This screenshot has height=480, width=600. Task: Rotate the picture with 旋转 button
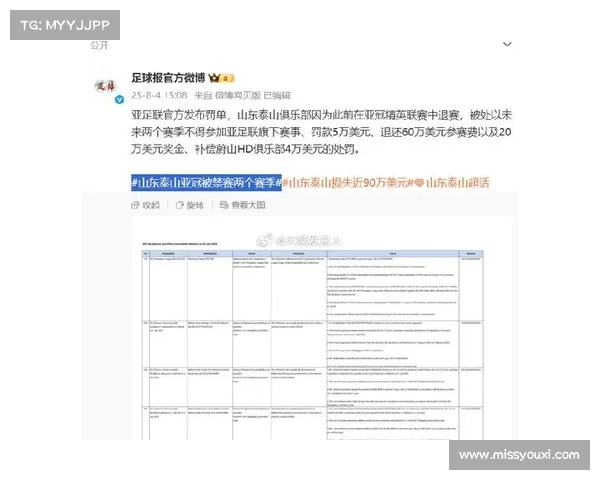click(189, 205)
